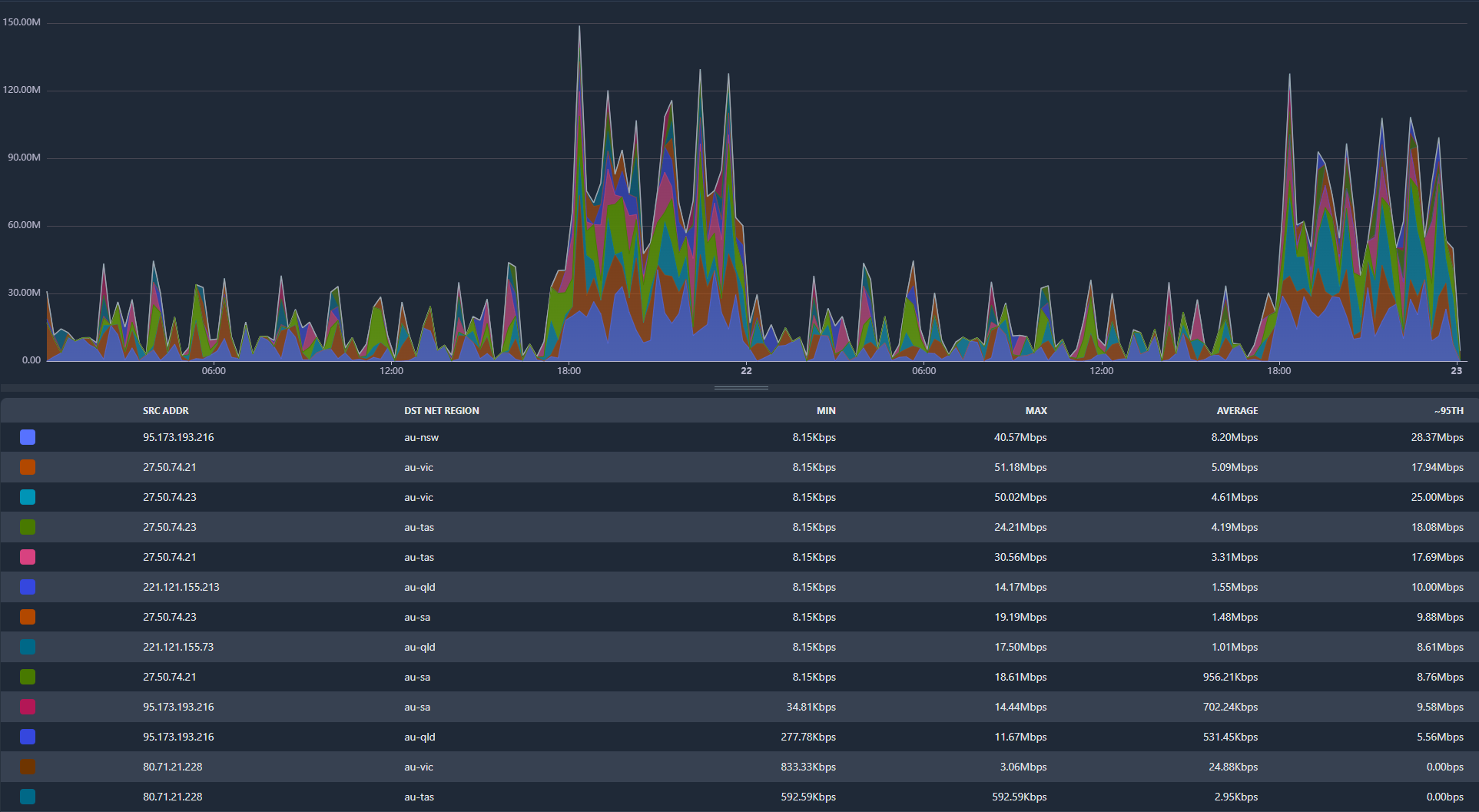Sort table by MIN column header

click(x=825, y=411)
